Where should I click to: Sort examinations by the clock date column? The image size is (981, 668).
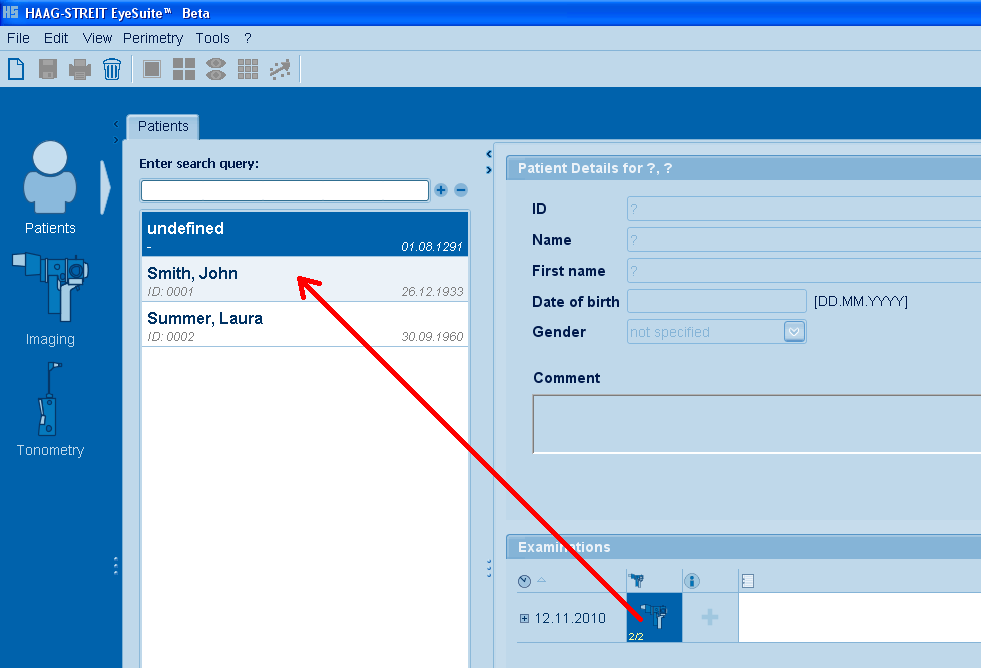pos(525,581)
